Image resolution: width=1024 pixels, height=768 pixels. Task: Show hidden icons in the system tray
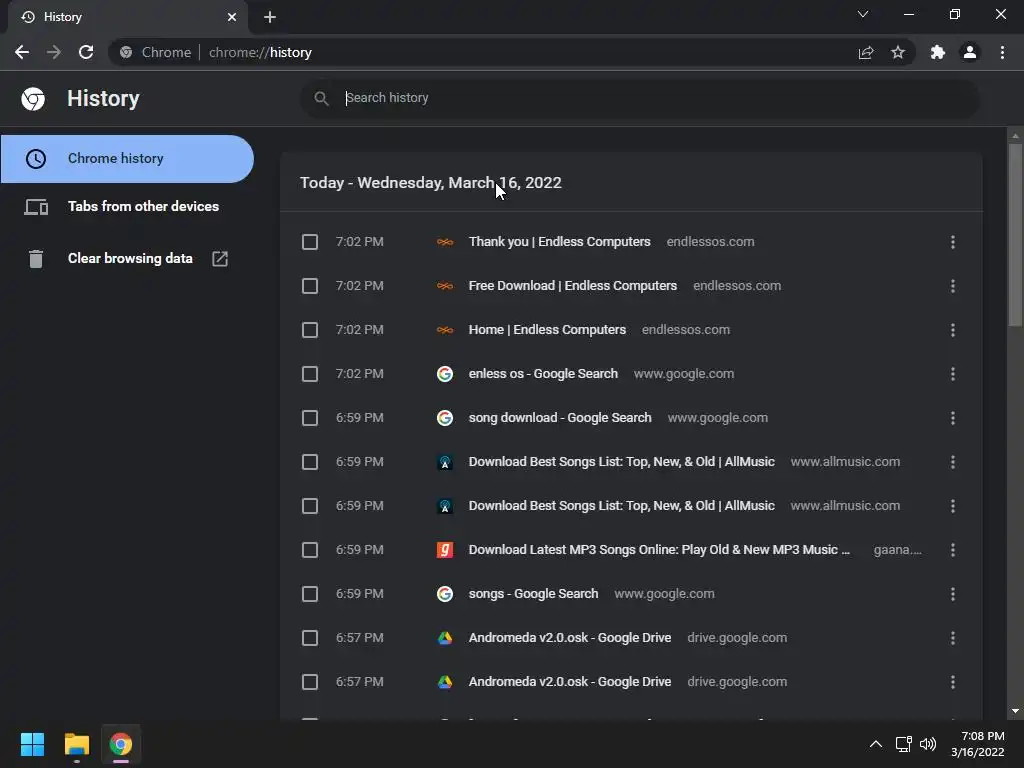pos(876,744)
